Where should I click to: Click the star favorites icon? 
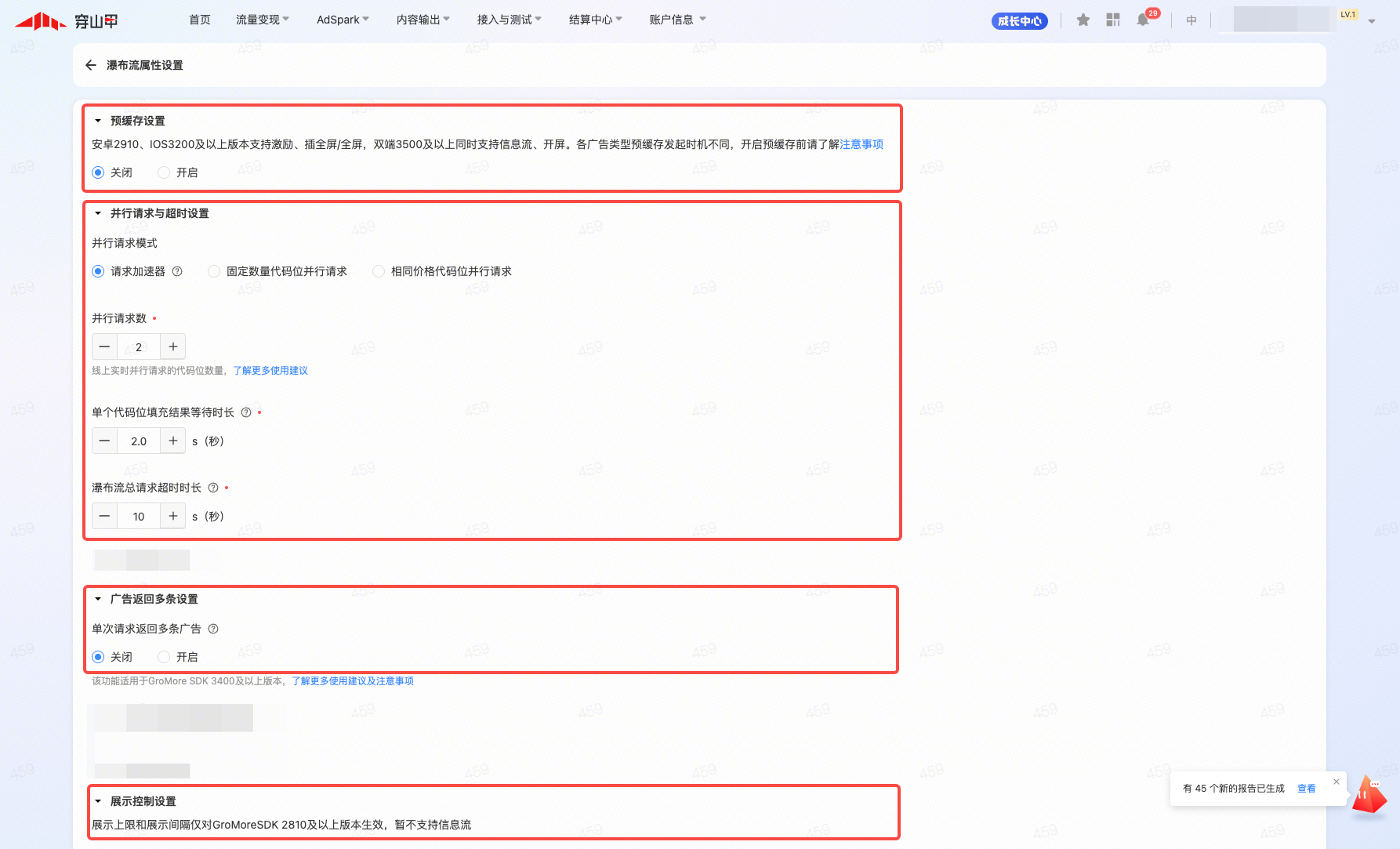(x=1083, y=20)
